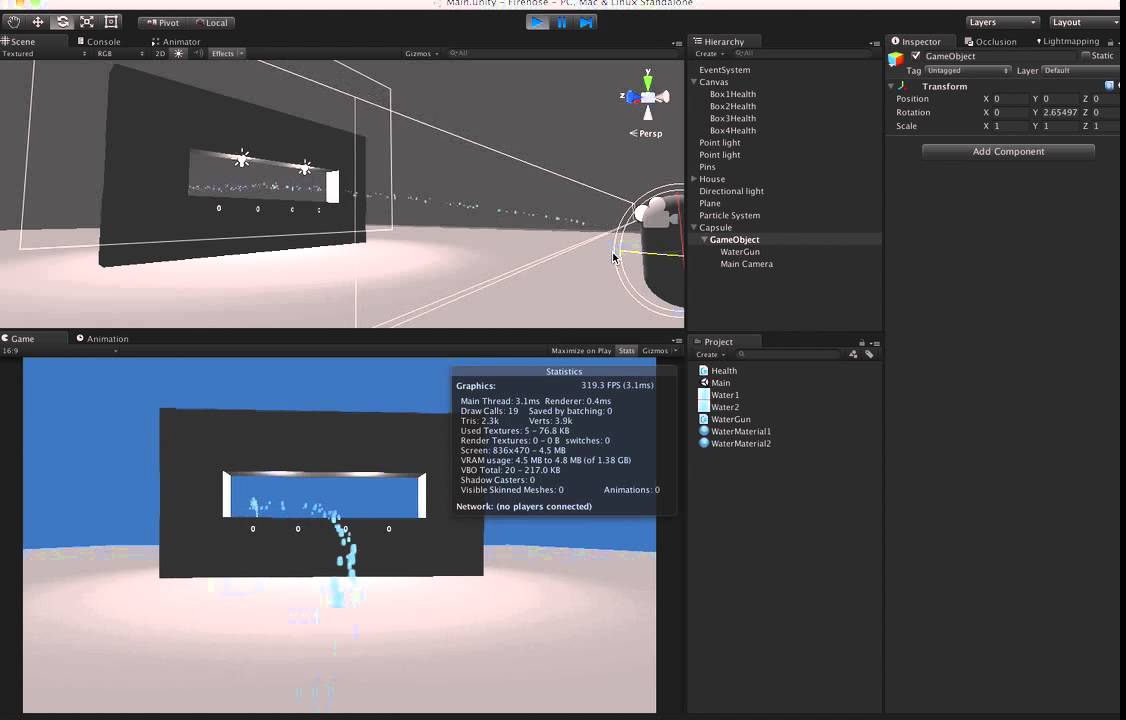This screenshot has height=720, width=1126.
Task: Open the Occlusion tab
Action: (991, 42)
